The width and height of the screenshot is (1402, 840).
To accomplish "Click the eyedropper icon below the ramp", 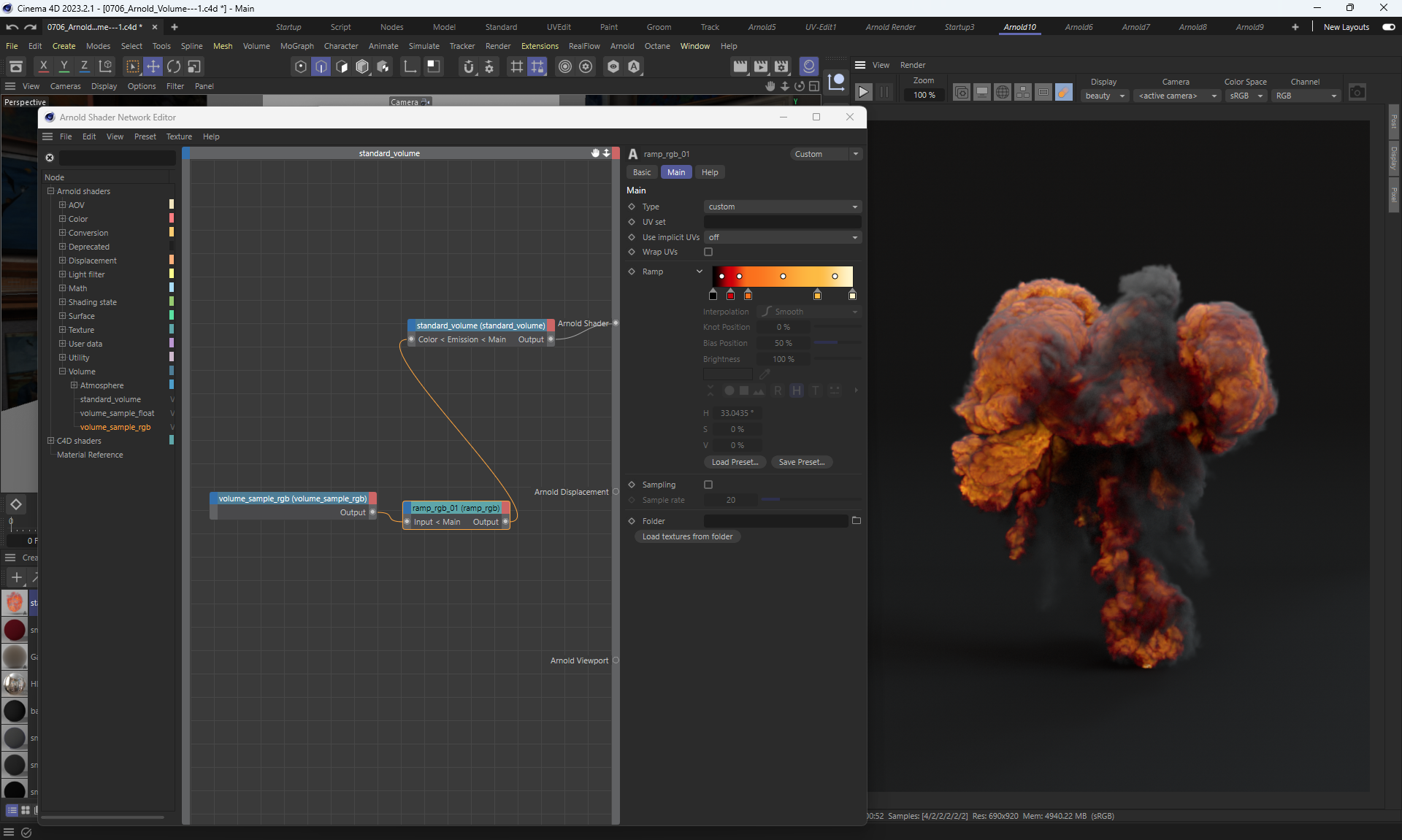I will [x=765, y=374].
